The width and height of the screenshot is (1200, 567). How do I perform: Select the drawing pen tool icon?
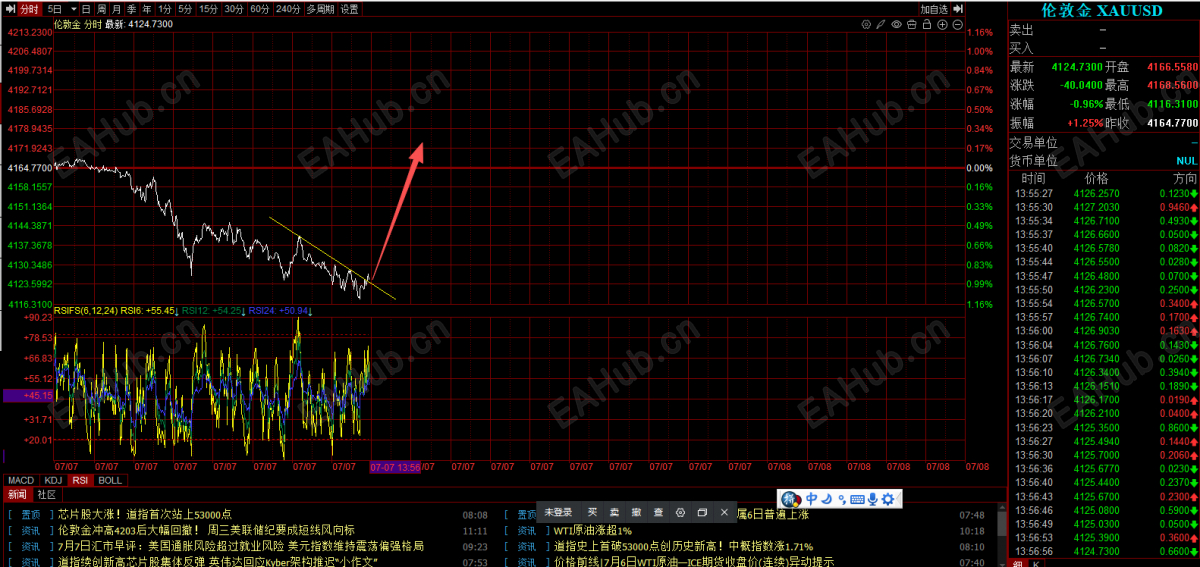click(881, 24)
